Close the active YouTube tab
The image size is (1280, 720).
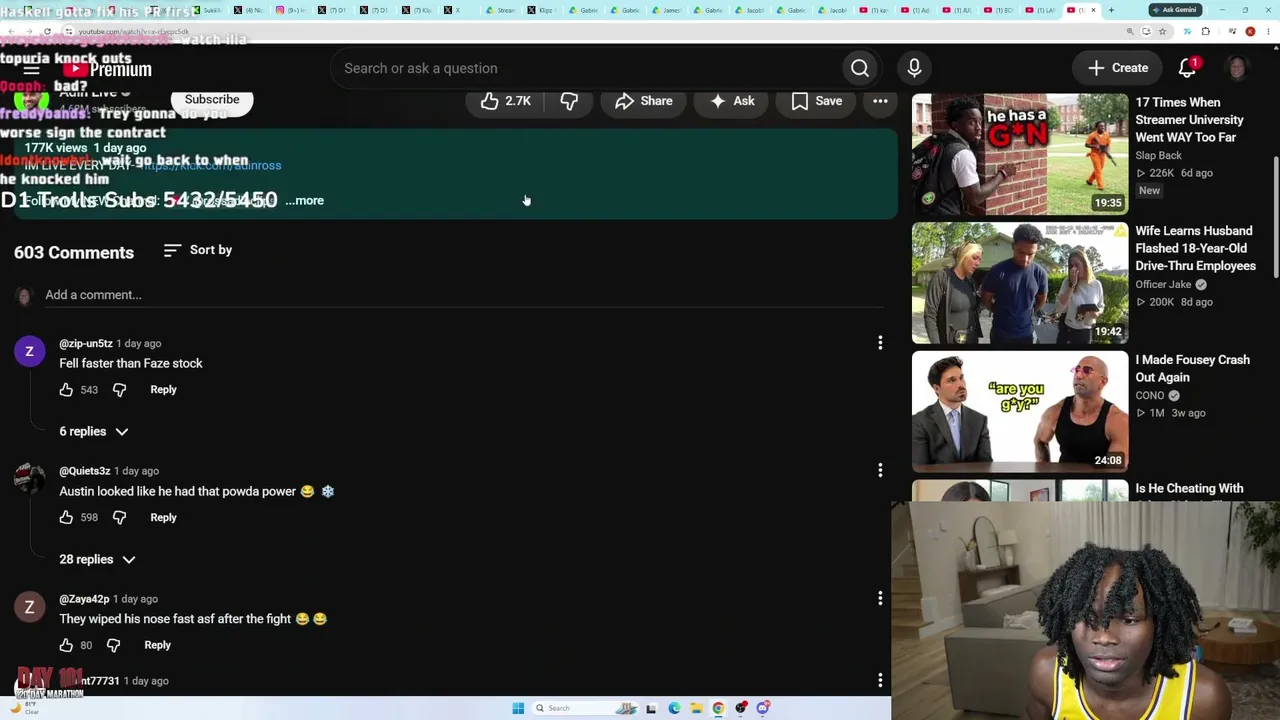click(1093, 10)
